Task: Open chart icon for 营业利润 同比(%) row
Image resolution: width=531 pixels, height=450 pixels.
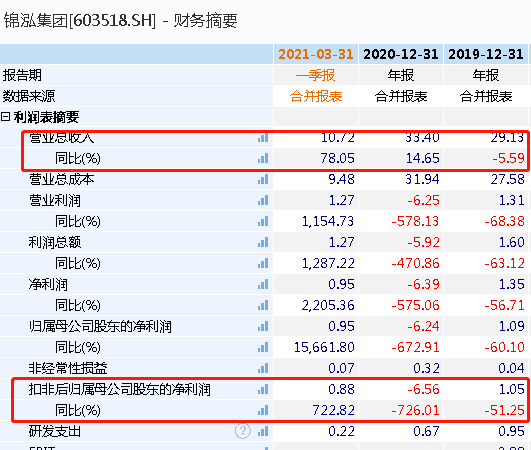Action: coord(263,221)
